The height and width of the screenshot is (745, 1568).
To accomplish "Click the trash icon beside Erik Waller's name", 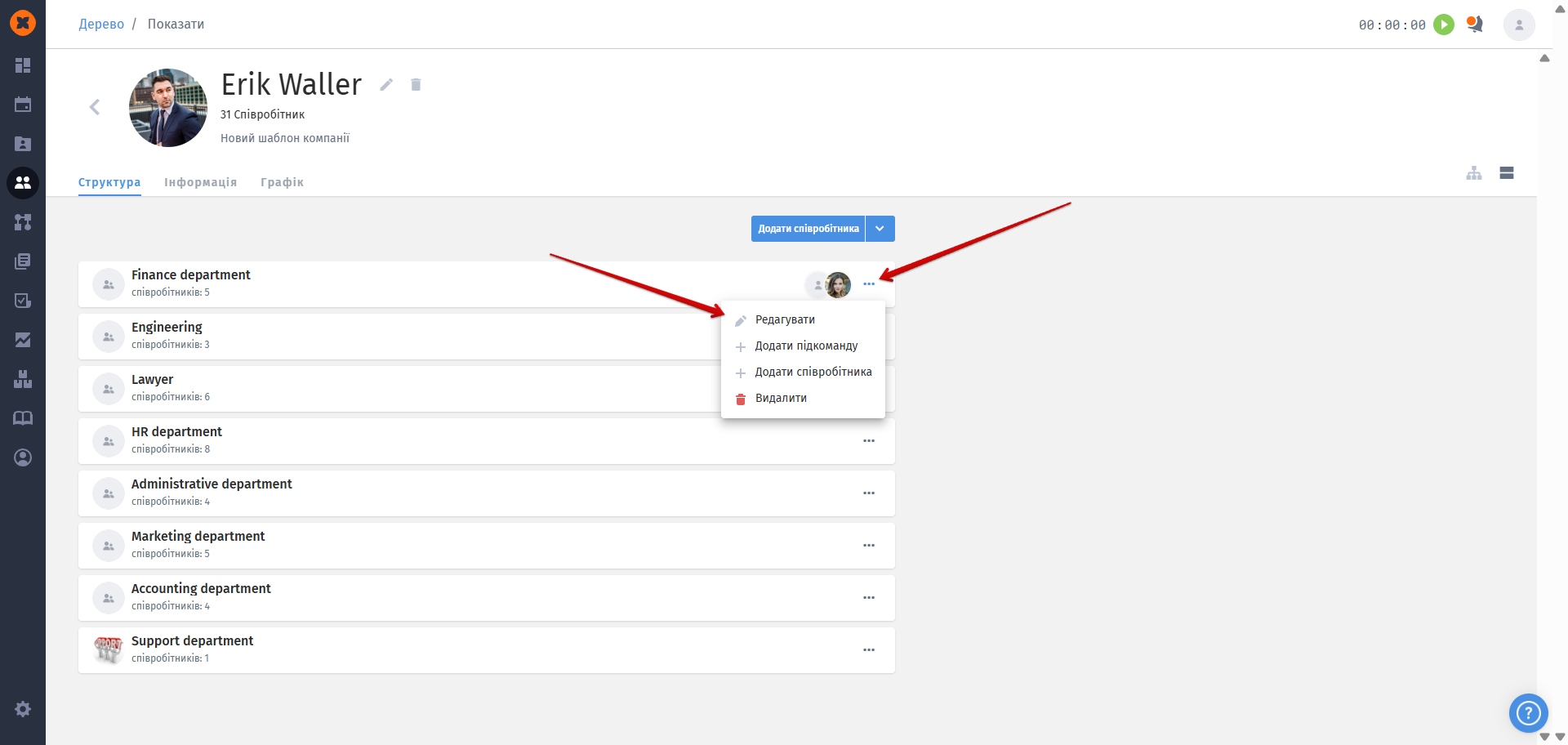I will (416, 84).
